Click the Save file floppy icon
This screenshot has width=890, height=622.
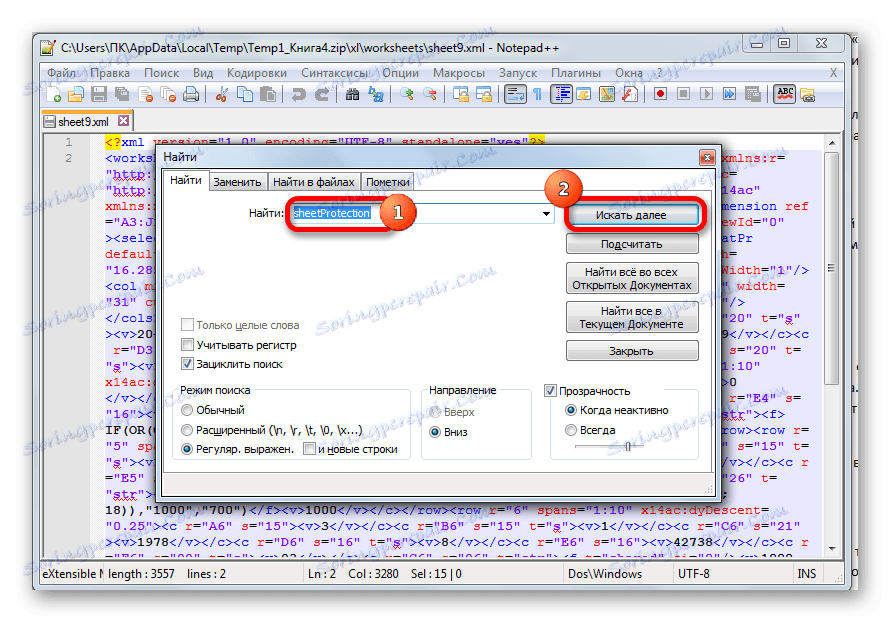99,95
